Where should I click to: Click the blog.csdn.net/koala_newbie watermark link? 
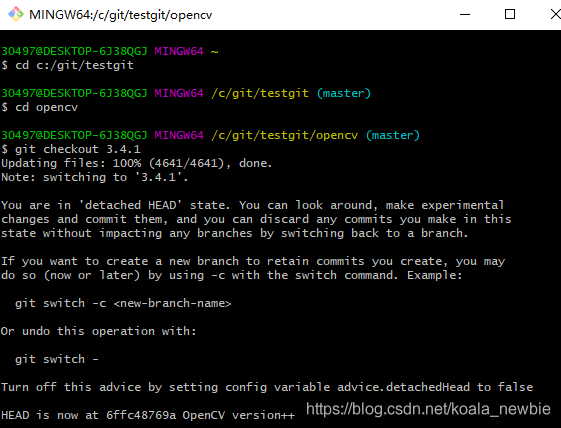tap(428, 409)
